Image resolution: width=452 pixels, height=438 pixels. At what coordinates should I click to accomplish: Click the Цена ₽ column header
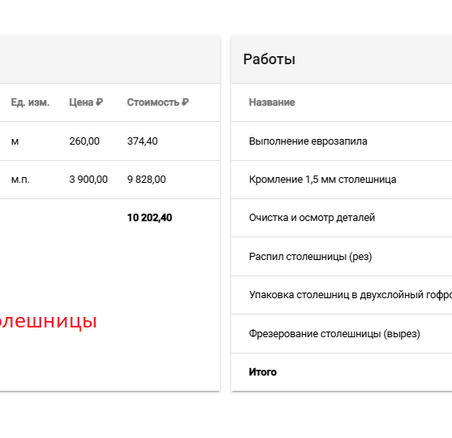point(86,102)
